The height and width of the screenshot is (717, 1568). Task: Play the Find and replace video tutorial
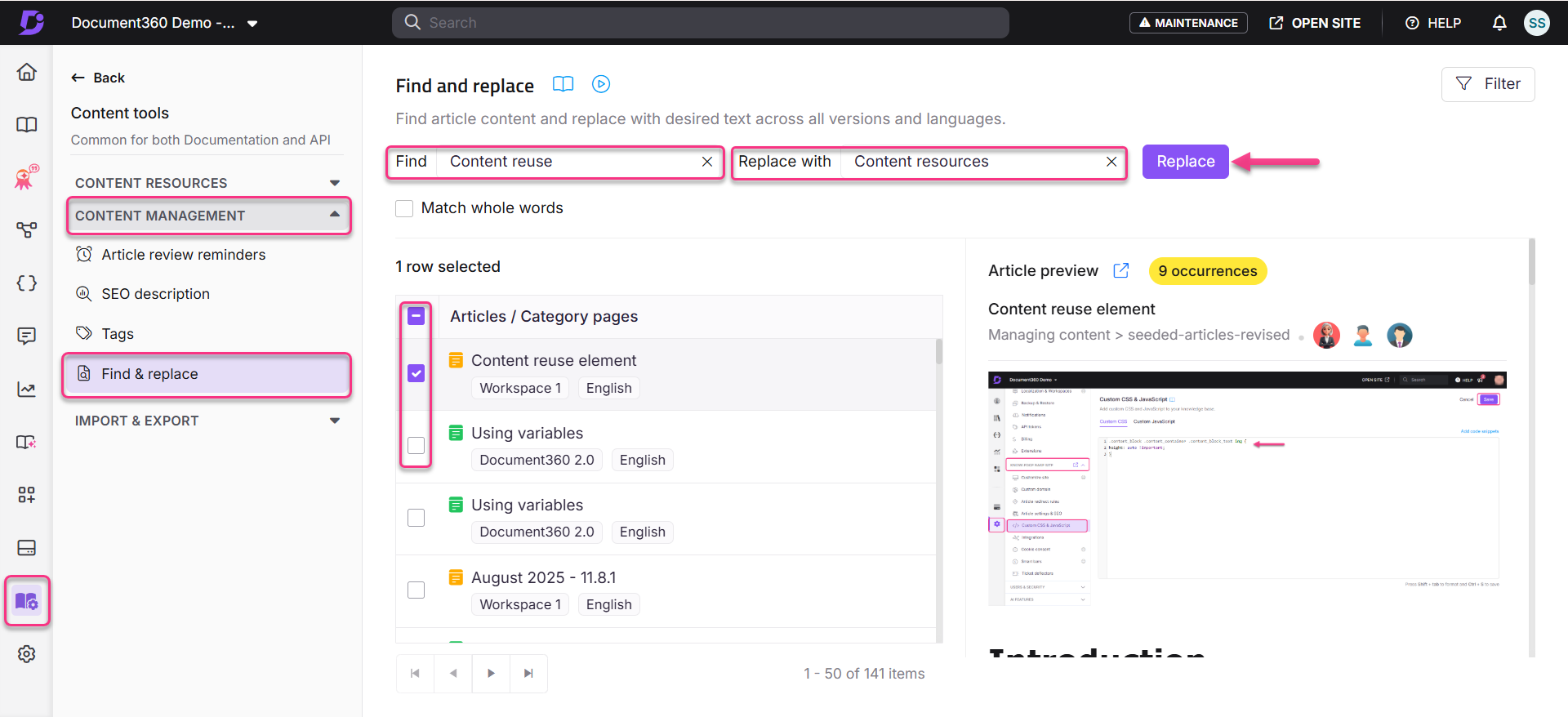coord(601,84)
